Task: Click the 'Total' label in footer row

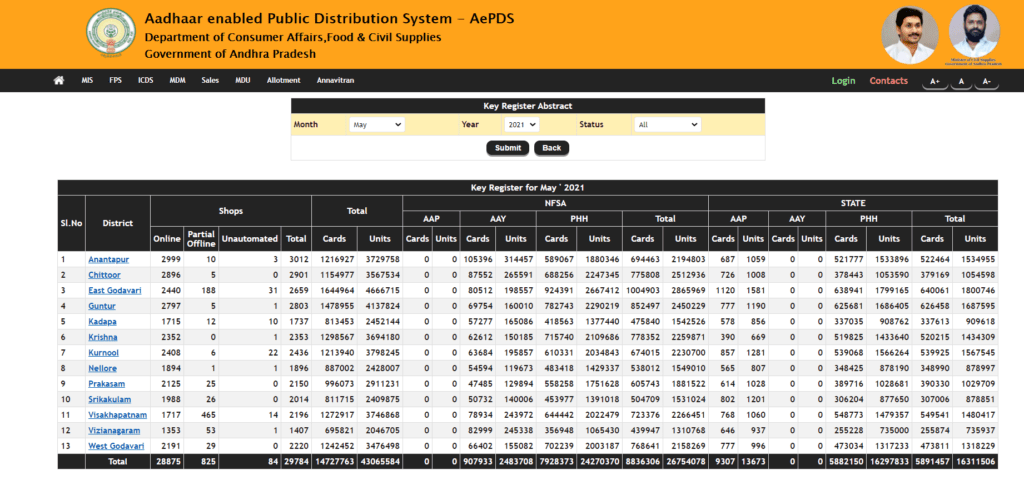Action: coord(118,462)
